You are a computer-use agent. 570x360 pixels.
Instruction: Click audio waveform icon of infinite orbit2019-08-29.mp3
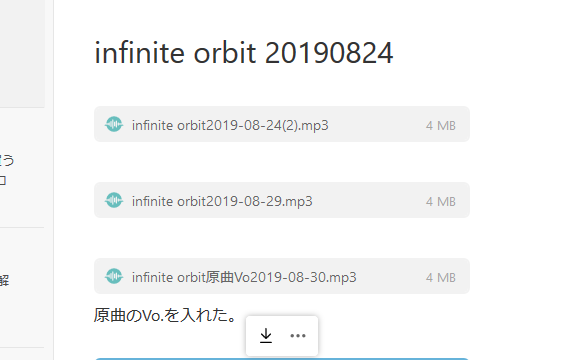pos(114,200)
